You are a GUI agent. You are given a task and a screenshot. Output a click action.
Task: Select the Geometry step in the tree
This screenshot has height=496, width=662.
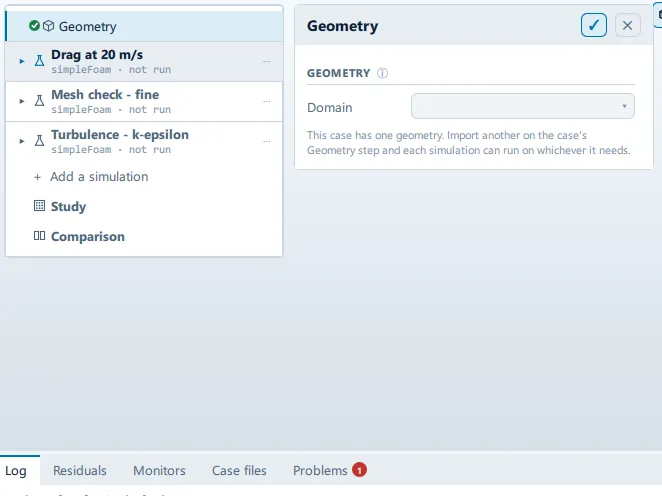[144, 26]
